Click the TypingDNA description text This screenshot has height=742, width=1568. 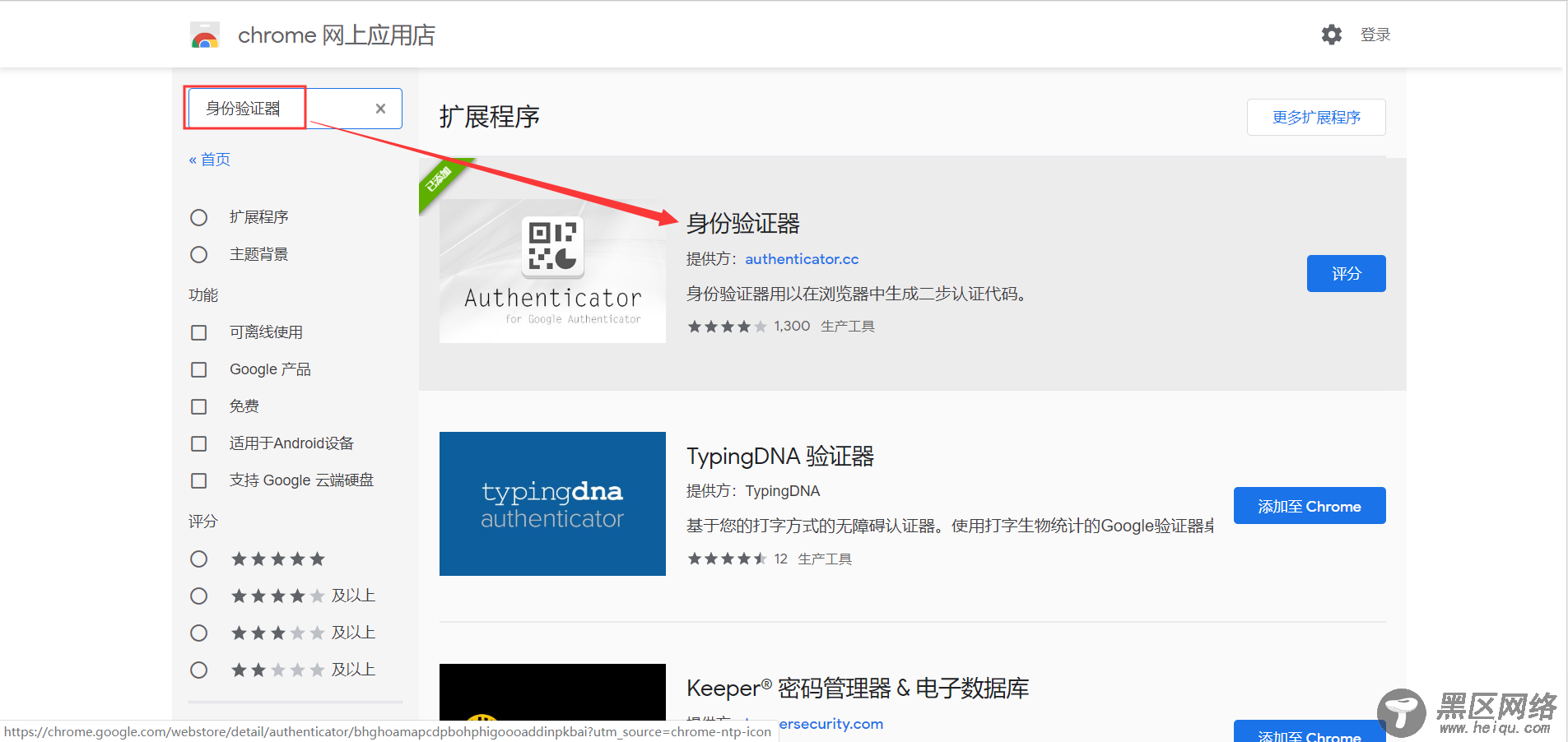point(950,526)
